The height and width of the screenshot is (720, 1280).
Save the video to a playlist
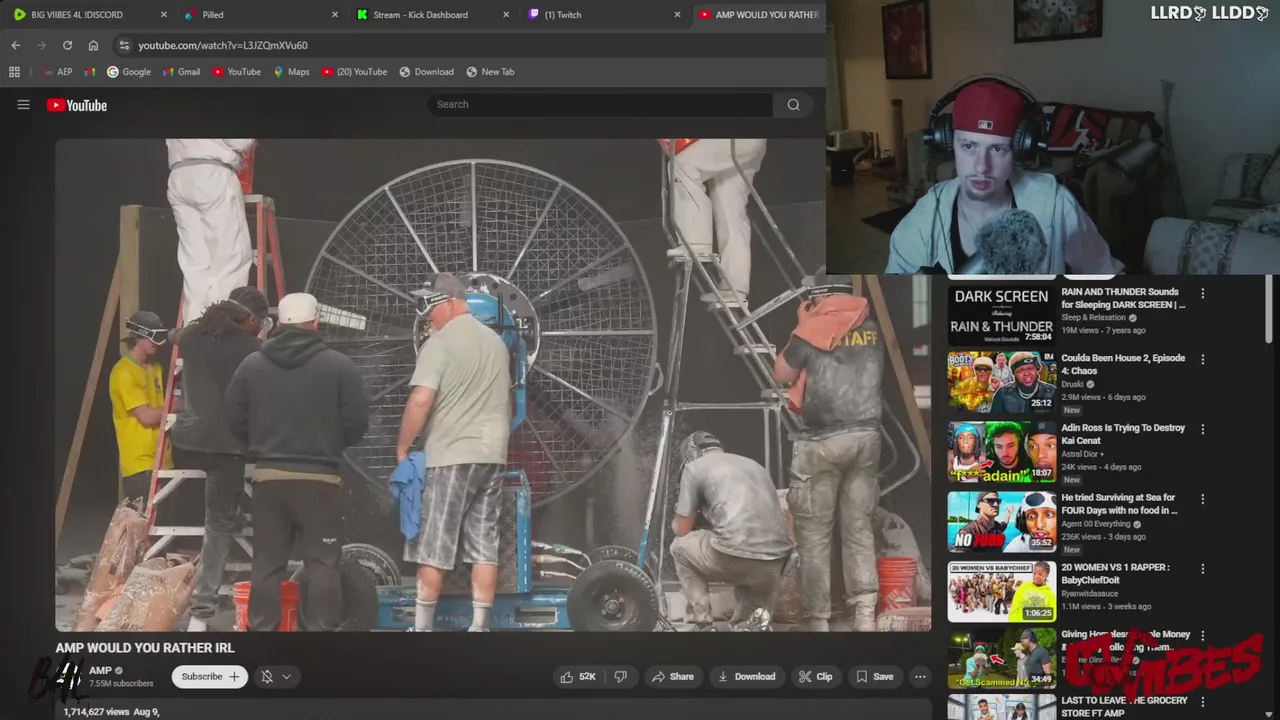click(874, 677)
